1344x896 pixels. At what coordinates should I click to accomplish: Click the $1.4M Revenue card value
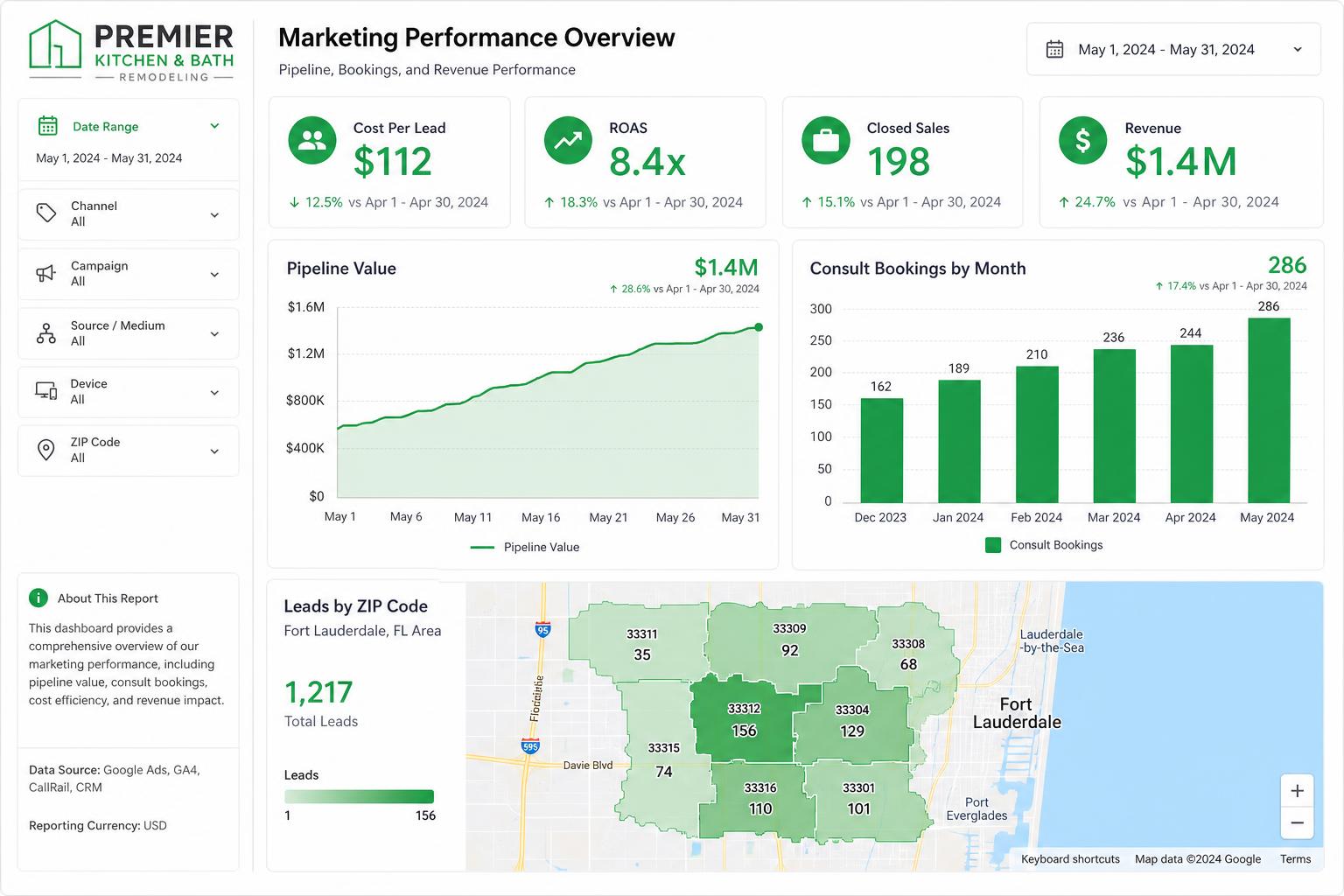[1181, 162]
